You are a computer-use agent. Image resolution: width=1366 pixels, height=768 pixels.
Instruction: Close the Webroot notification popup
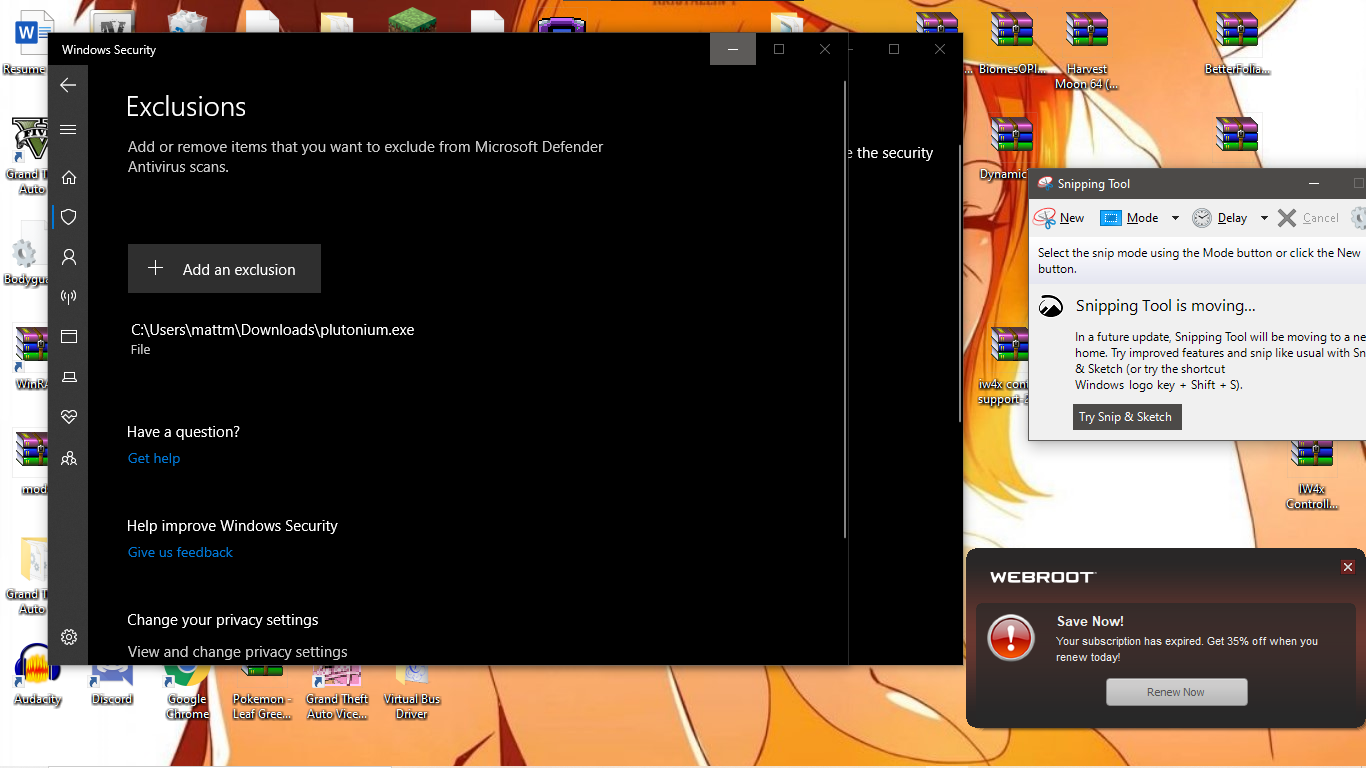click(1348, 567)
